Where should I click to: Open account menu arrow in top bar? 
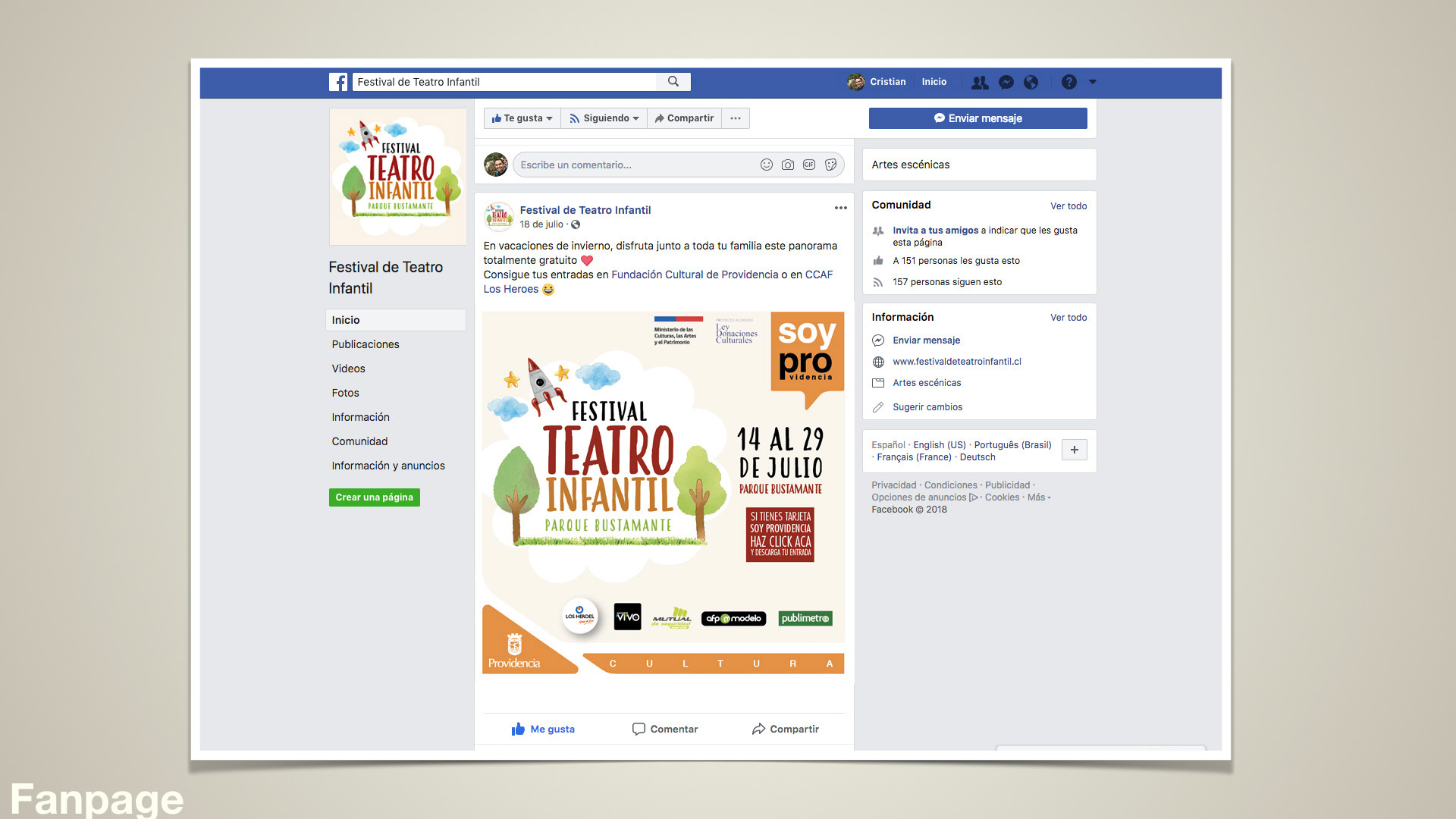click(x=1093, y=82)
